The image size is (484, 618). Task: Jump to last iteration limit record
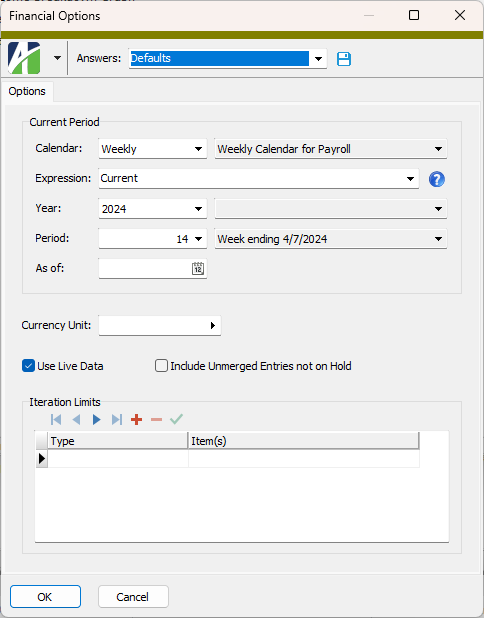pyautogui.click(x=117, y=419)
